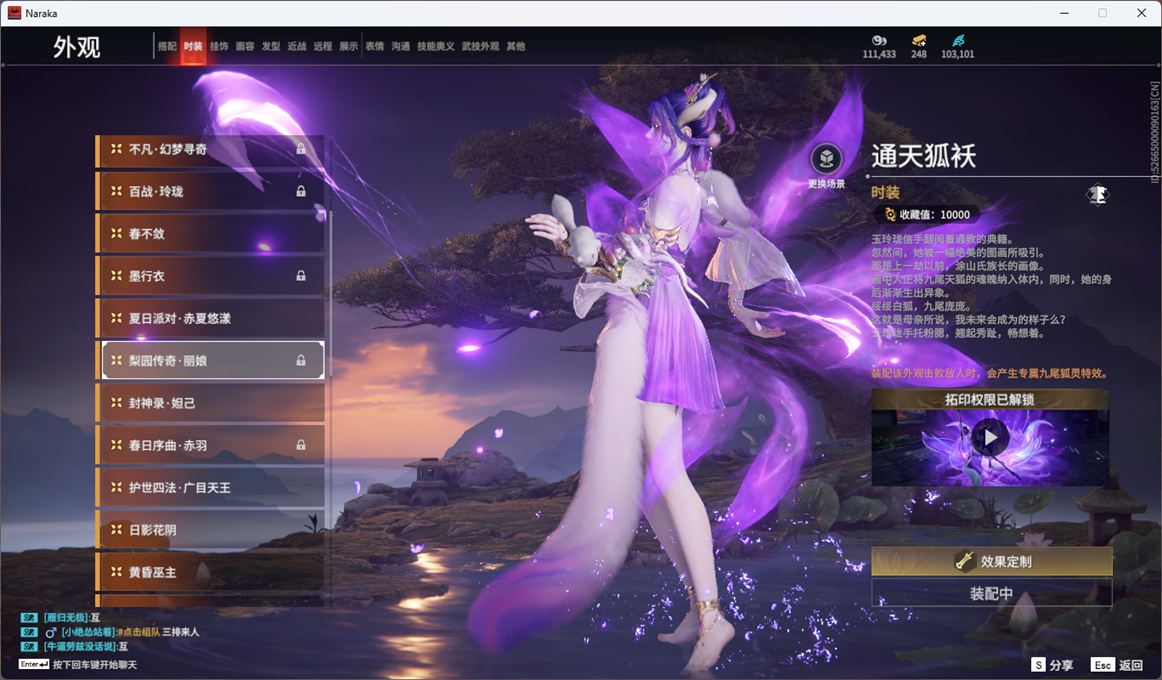The width and height of the screenshot is (1162, 680).
Task: Click the 103,101 feather balance value
Action: [x=957, y=54]
